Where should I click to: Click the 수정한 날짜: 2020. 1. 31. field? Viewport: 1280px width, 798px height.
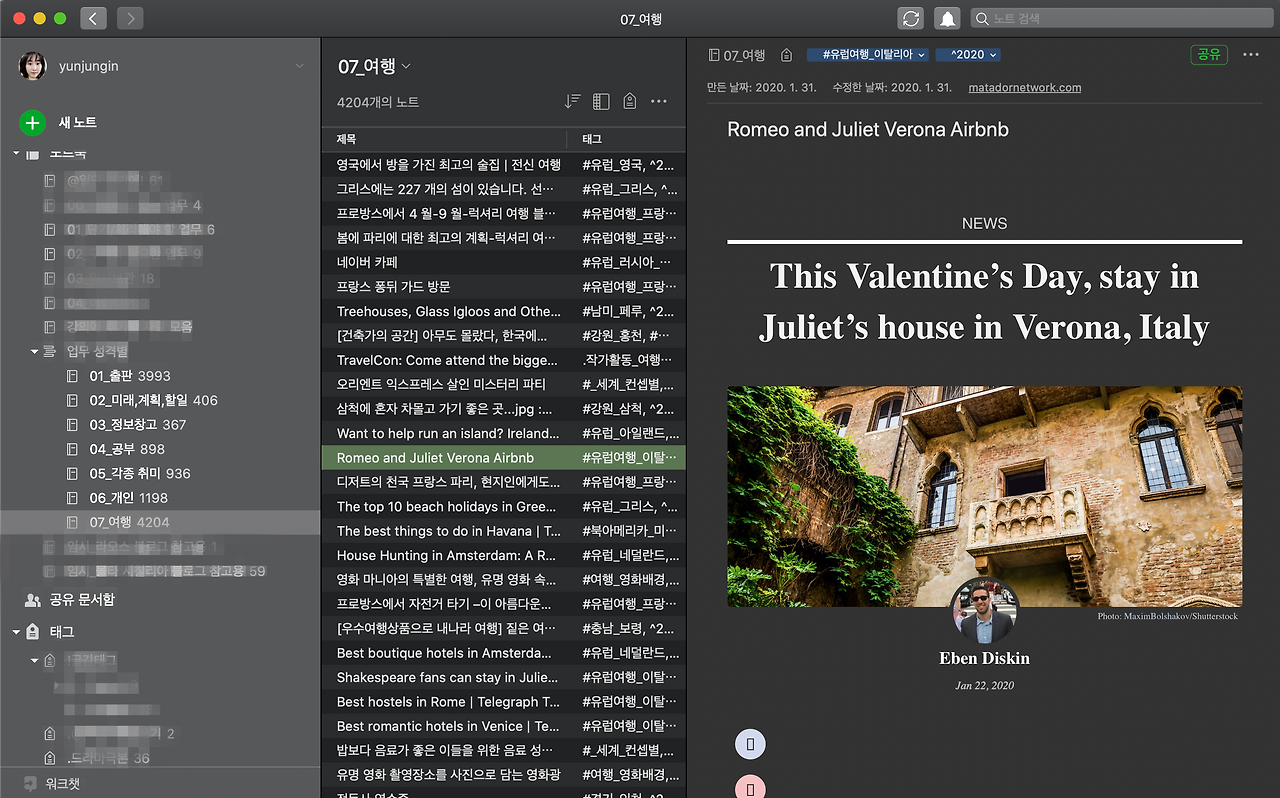point(892,87)
